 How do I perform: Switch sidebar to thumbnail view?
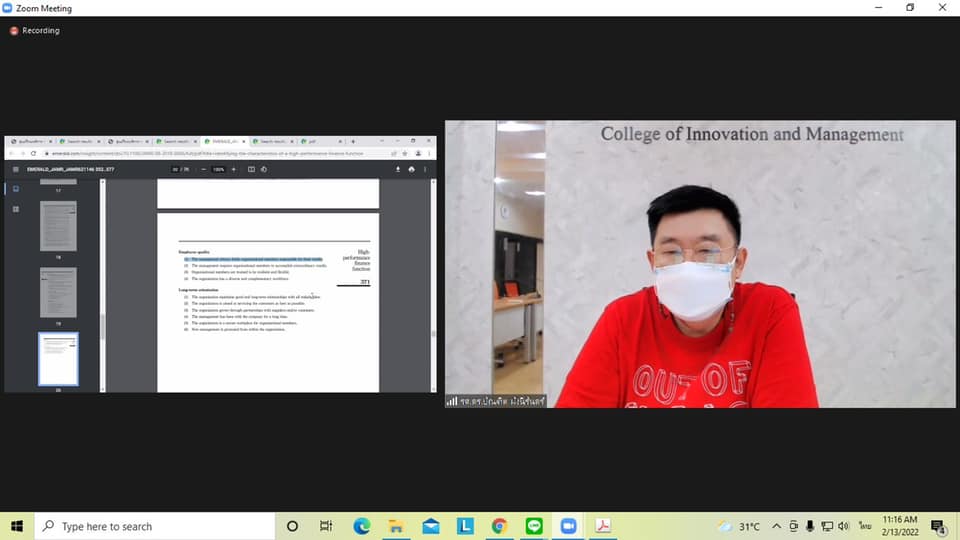click(15, 188)
